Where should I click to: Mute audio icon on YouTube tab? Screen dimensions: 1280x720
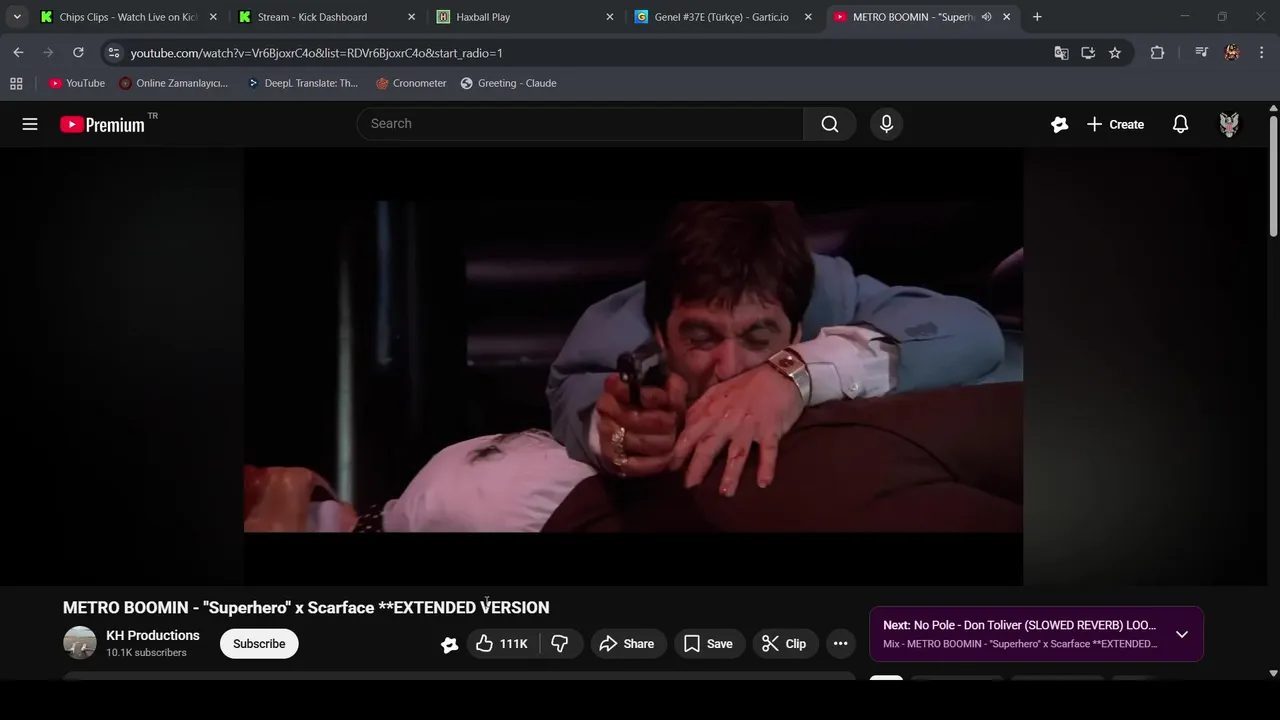tap(987, 17)
